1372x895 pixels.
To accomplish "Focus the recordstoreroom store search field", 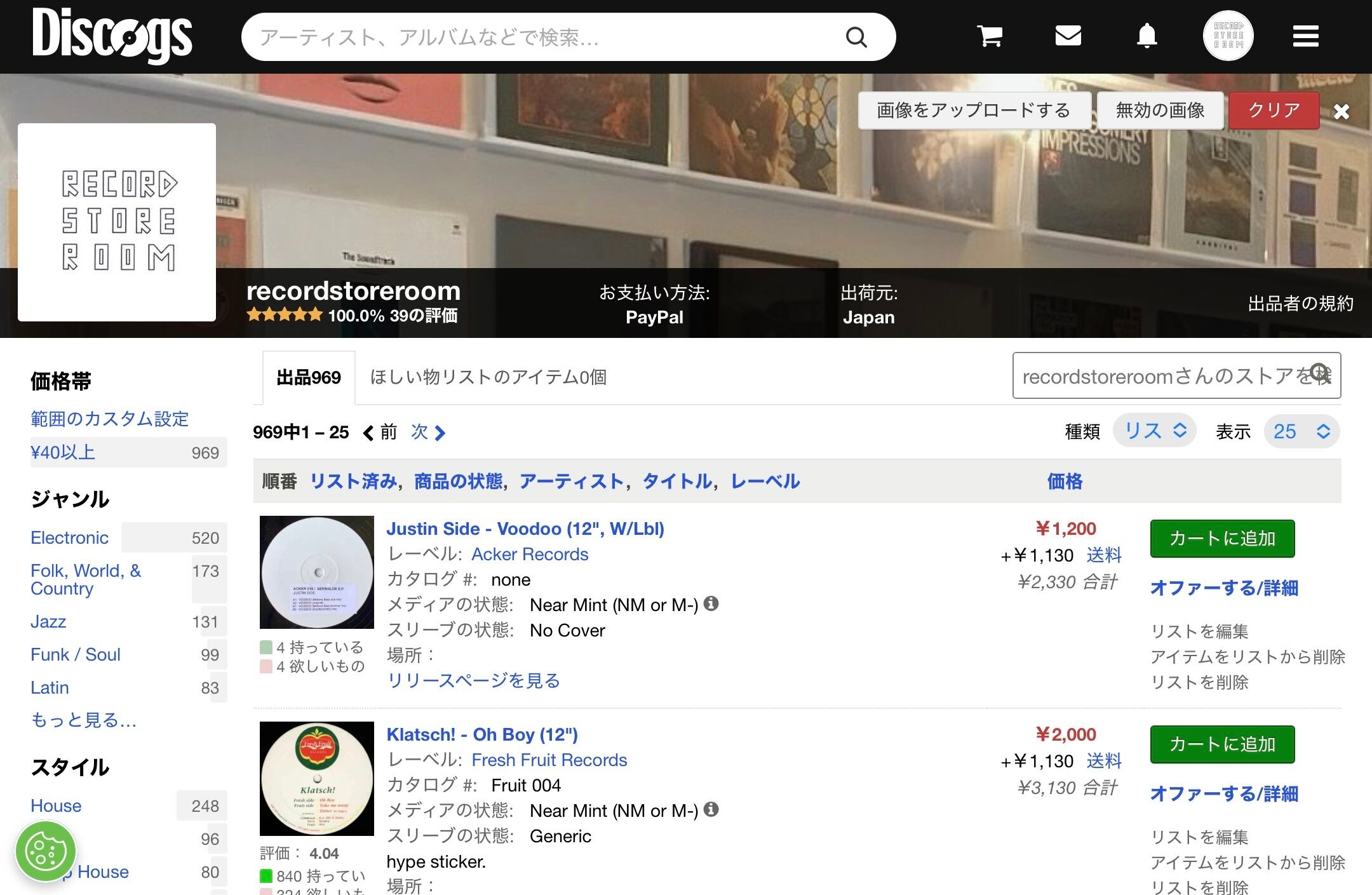I will pyautogui.click(x=1176, y=376).
